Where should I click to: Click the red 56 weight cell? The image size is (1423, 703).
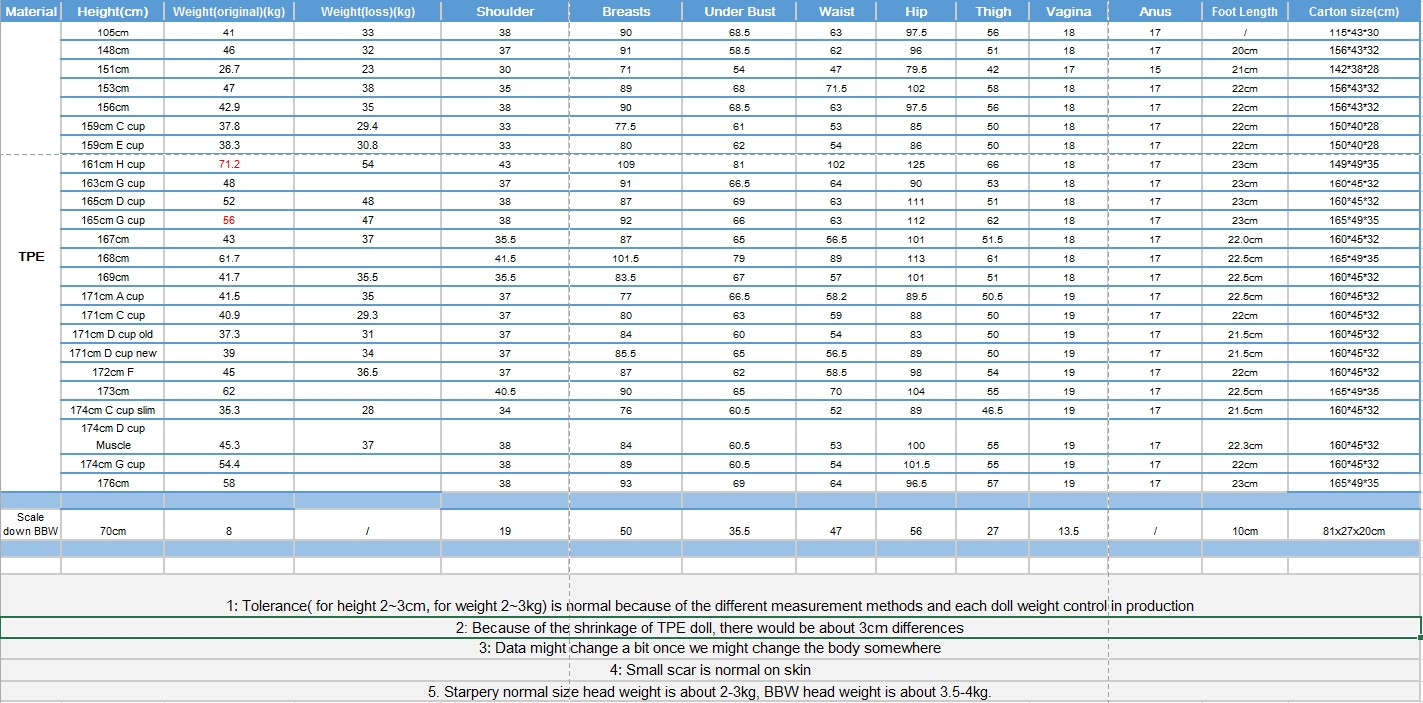tap(229, 220)
